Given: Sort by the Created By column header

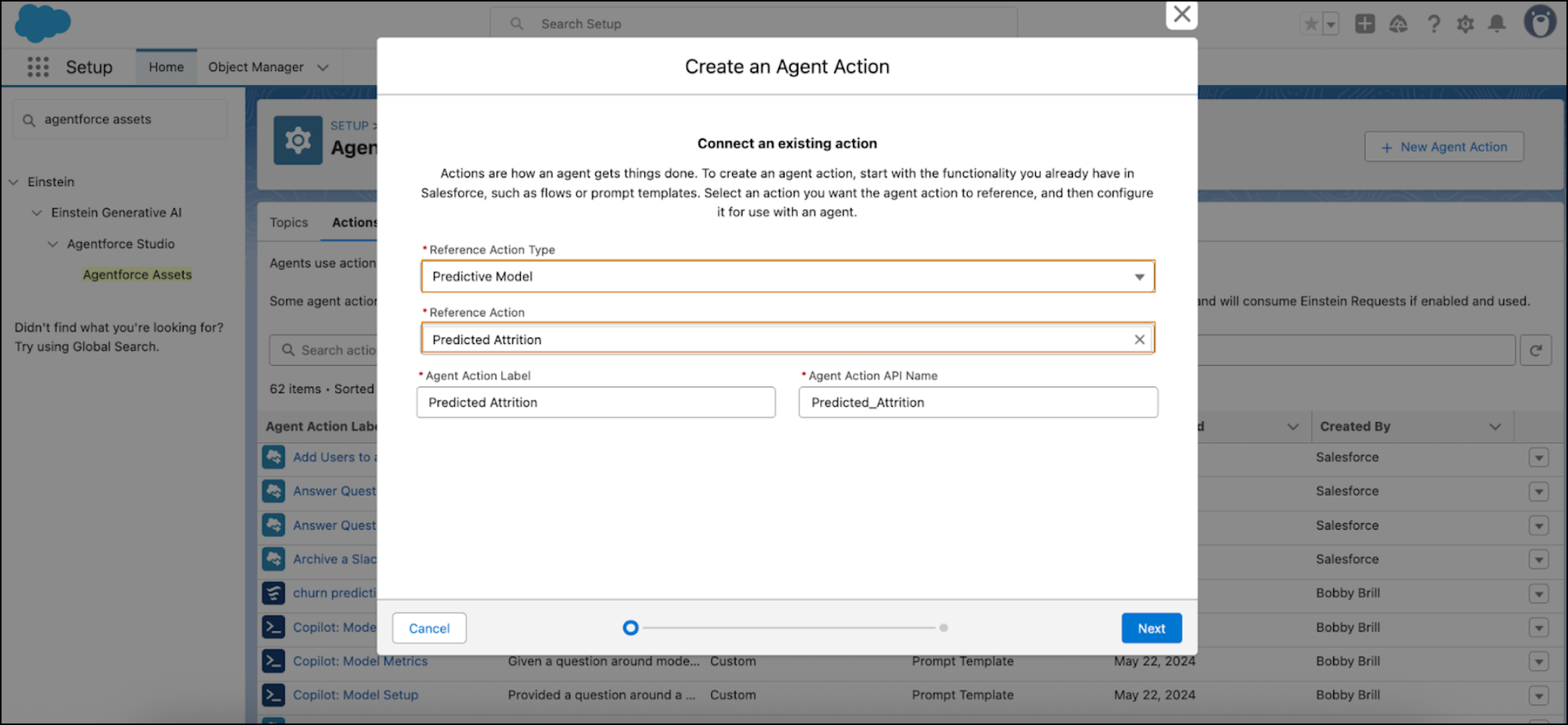Looking at the screenshot, I should (1355, 427).
